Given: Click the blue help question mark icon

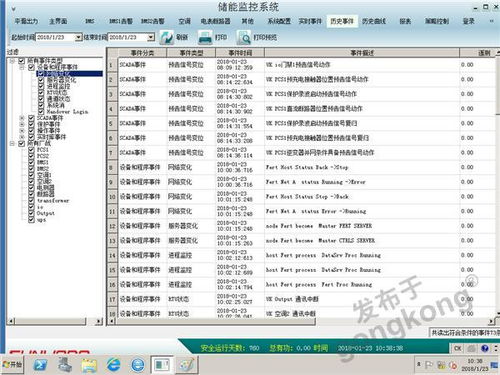Looking at the screenshot, I should (485, 348).
